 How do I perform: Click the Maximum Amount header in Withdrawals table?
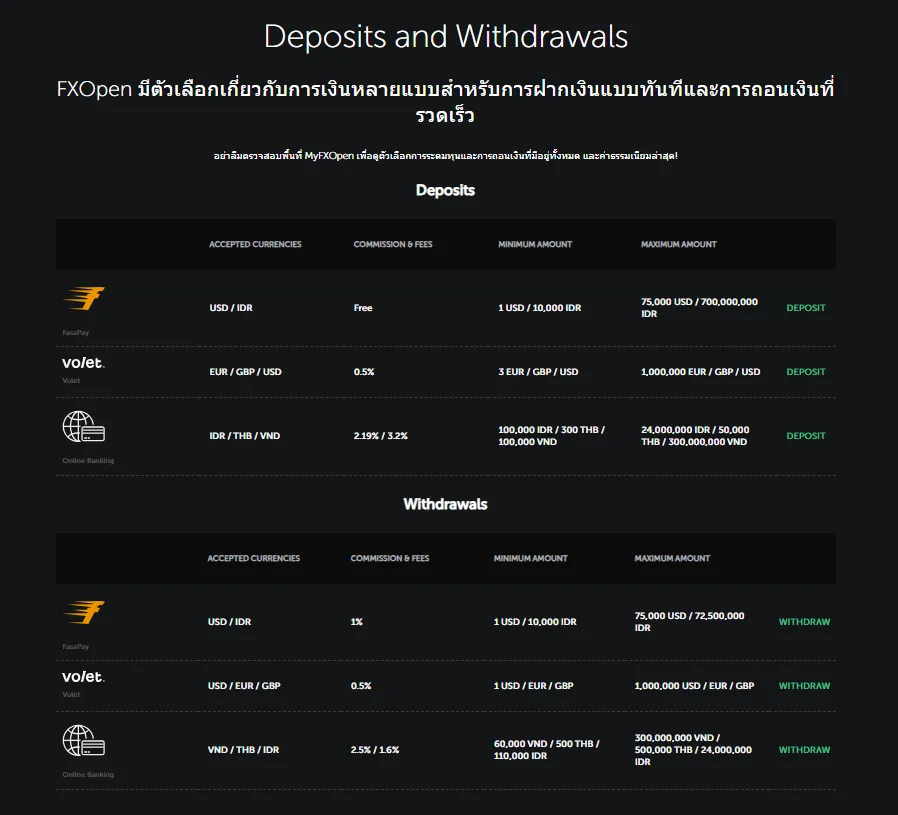pos(672,558)
